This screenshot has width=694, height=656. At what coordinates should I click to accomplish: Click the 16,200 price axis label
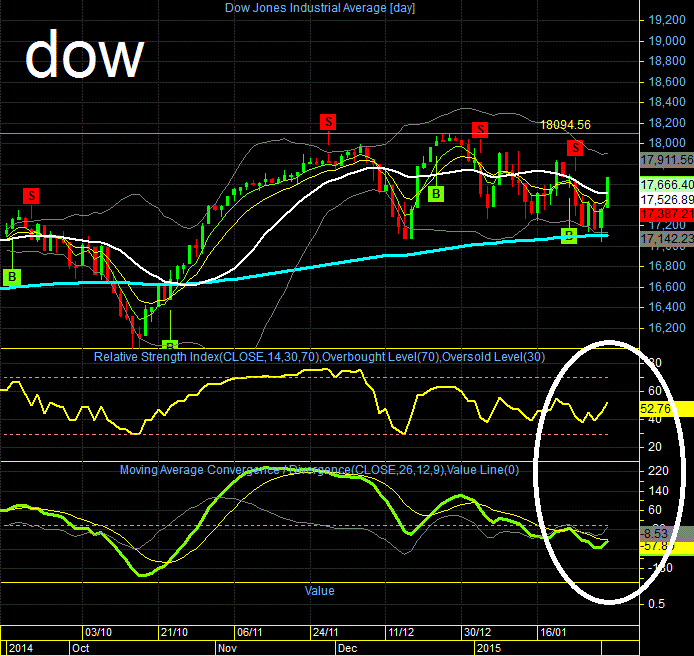tap(667, 328)
